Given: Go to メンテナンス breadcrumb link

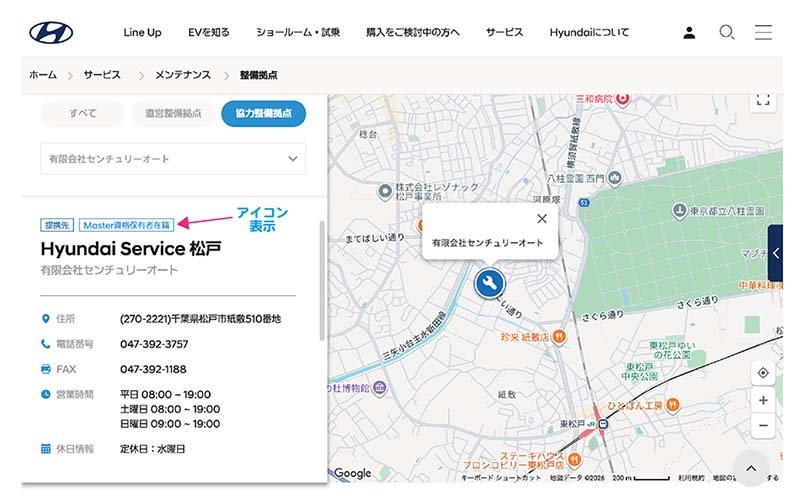Looking at the screenshot, I should (x=183, y=75).
